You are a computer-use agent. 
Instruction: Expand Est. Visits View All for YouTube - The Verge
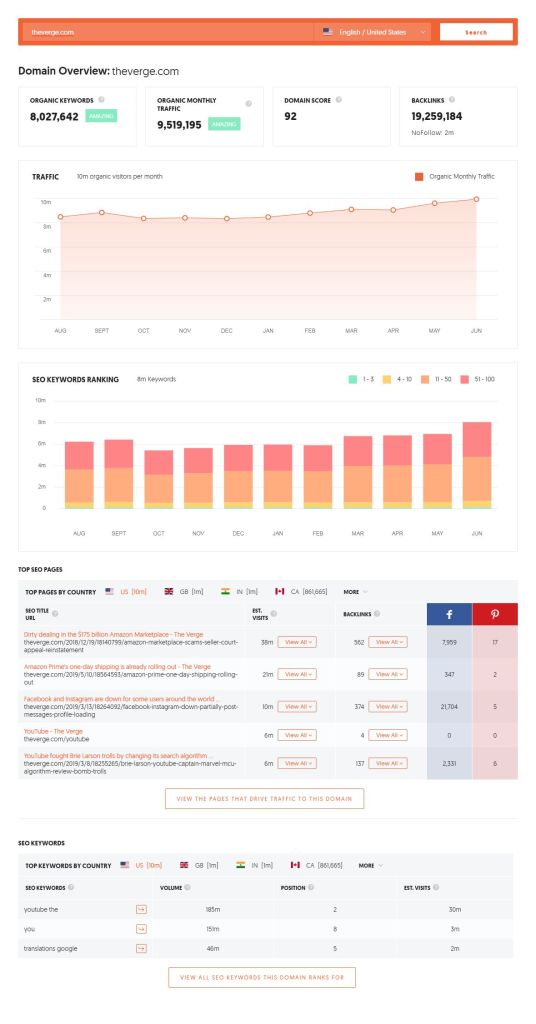(297, 735)
